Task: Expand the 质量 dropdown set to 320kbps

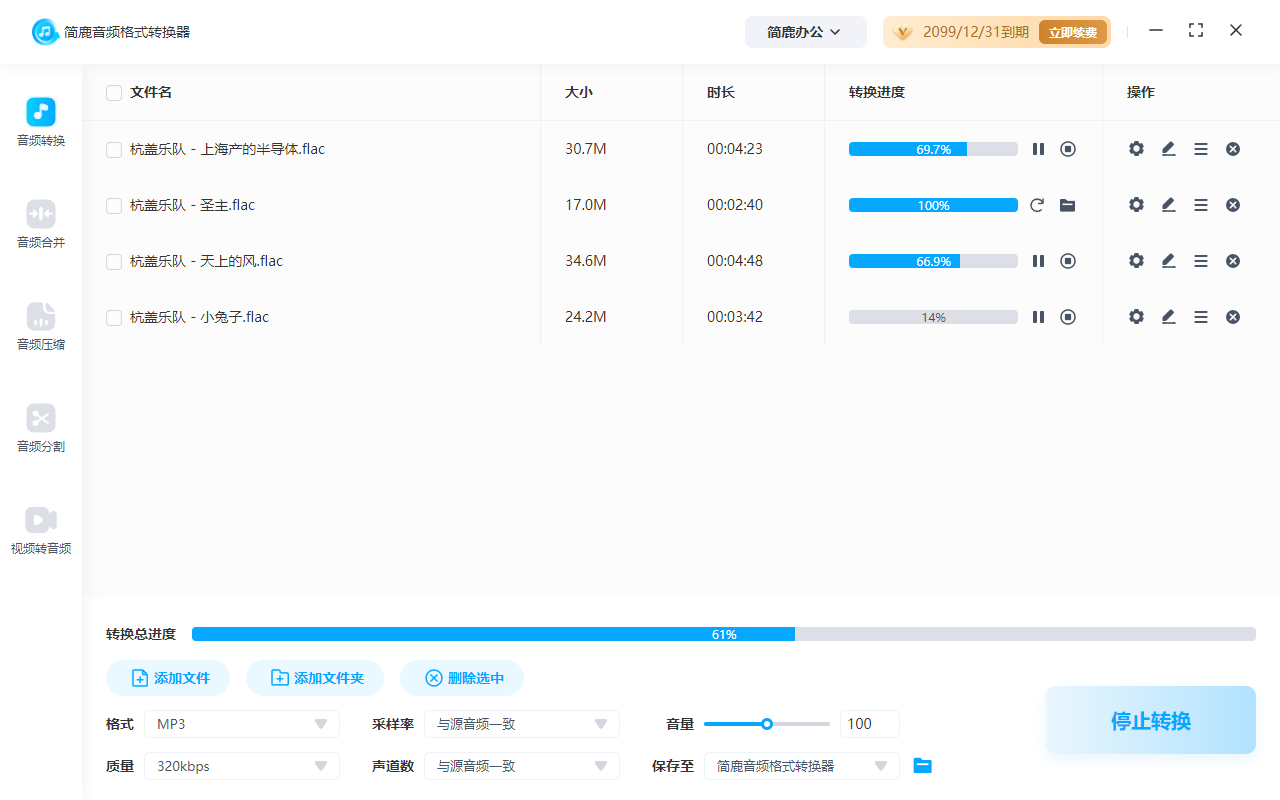Action: tap(241, 765)
